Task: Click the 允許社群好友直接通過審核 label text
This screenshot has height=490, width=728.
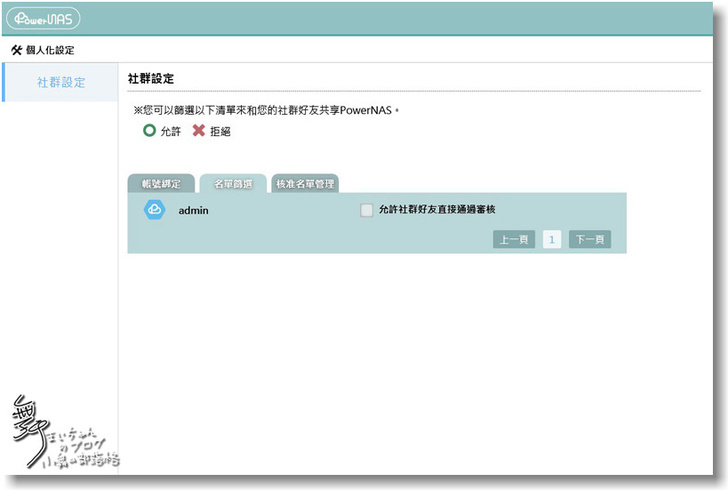Action: [x=438, y=210]
